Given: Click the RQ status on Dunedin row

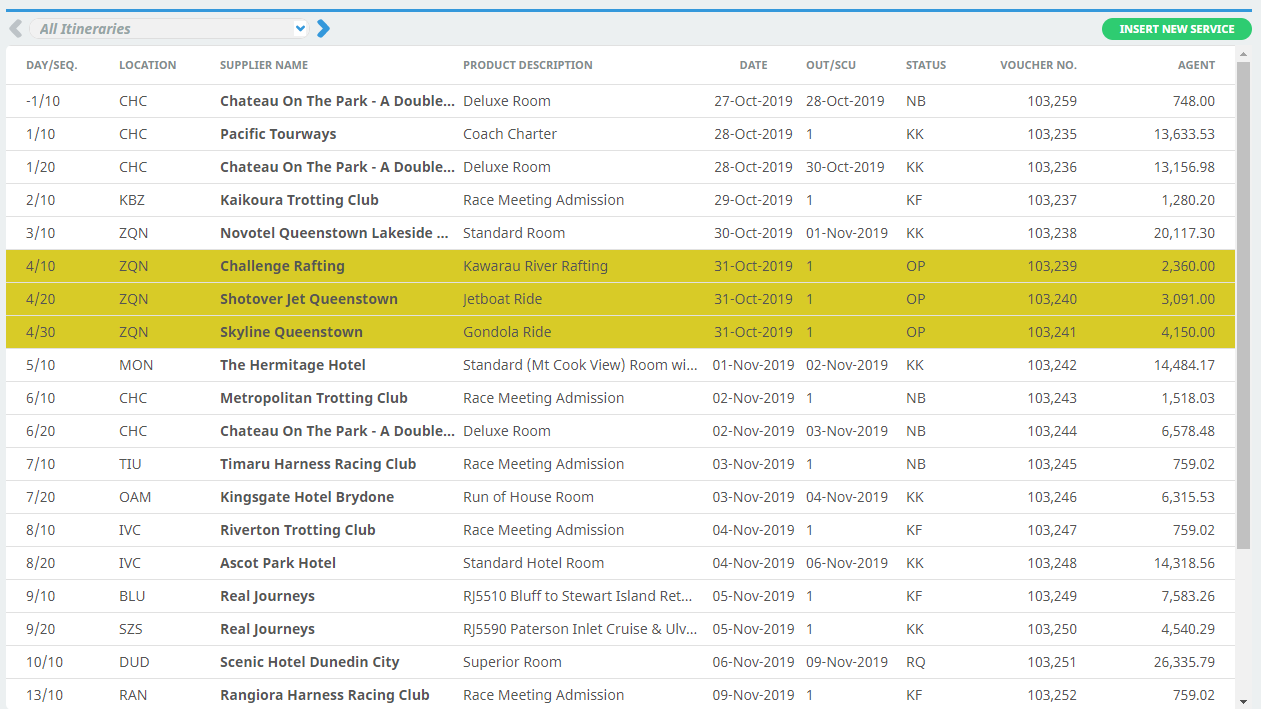Looking at the screenshot, I should [x=915, y=662].
